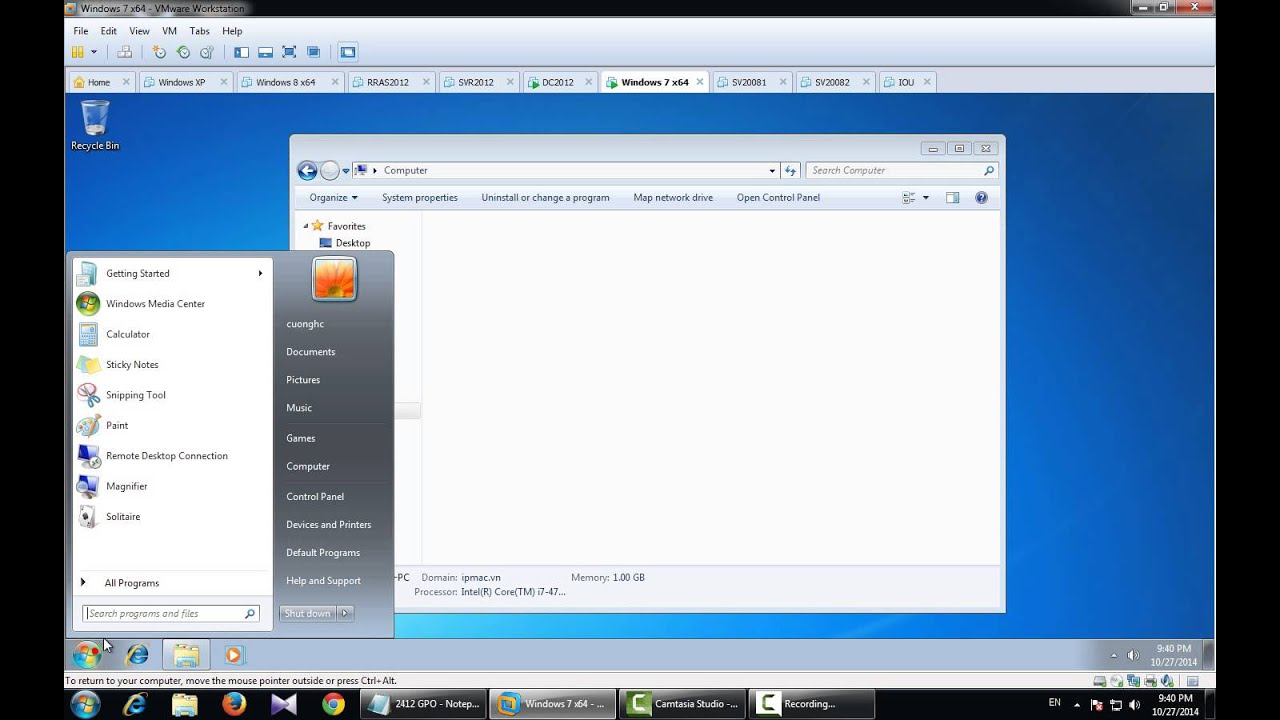Open the VM menu in VMware

pyautogui.click(x=169, y=31)
